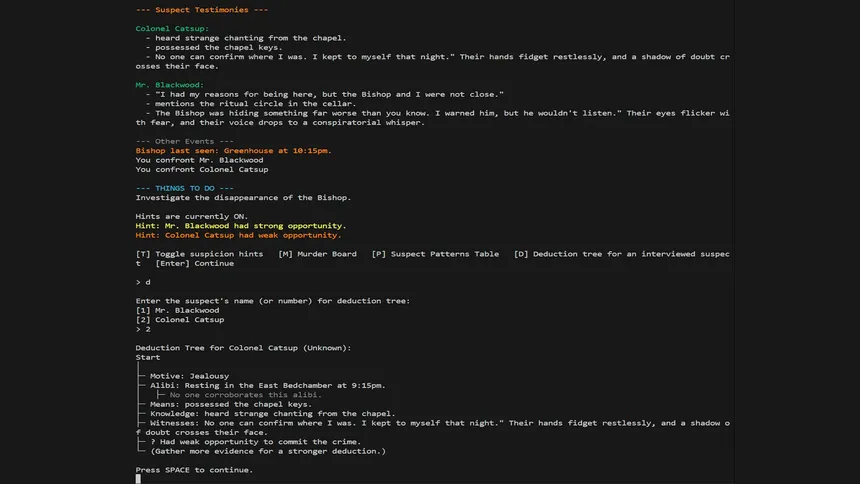Choose option '[2] Colonel Catsup'
The width and height of the screenshot is (860, 484).
[180, 320]
